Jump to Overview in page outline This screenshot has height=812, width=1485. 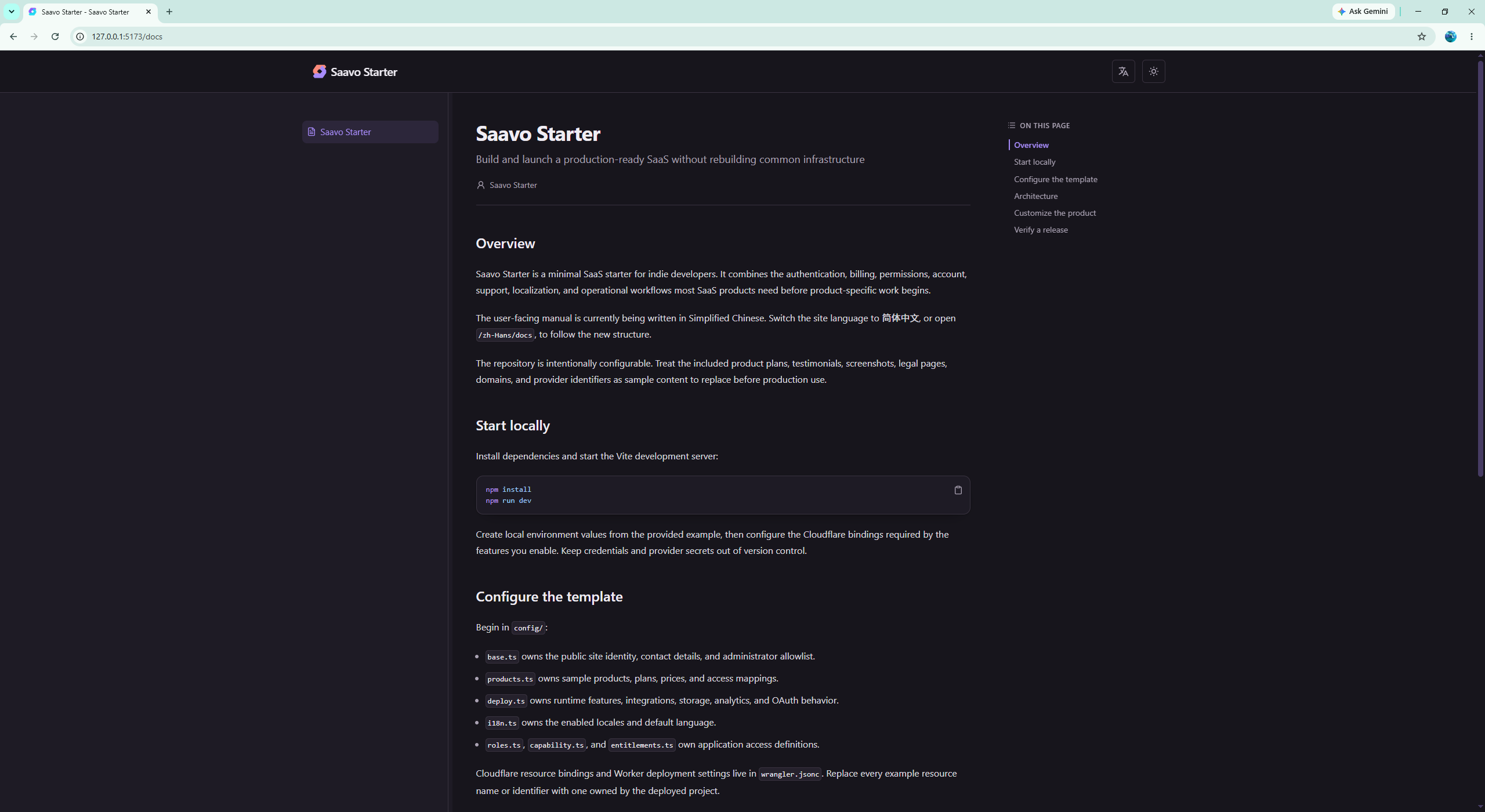click(x=1031, y=145)
